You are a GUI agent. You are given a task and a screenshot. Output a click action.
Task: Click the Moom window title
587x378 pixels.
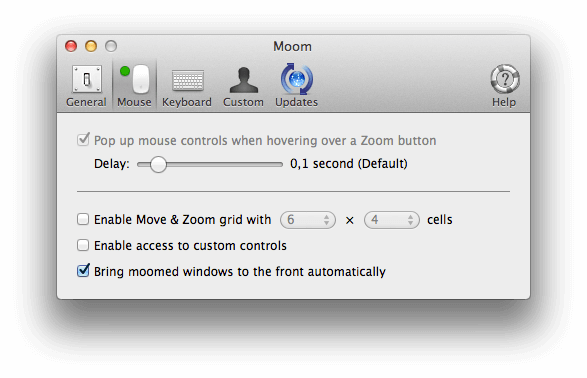pos(292,46)
